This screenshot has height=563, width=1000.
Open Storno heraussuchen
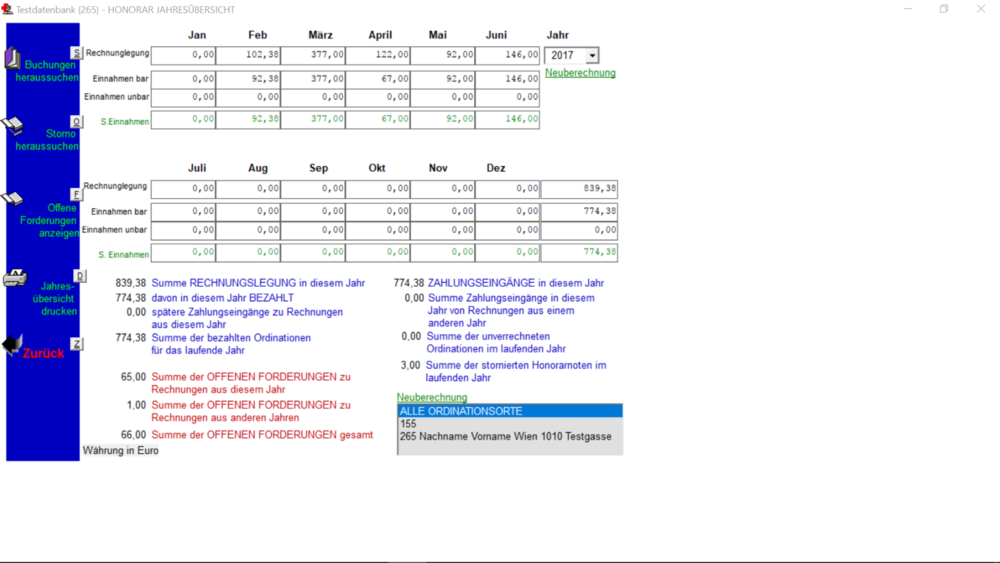47,140
